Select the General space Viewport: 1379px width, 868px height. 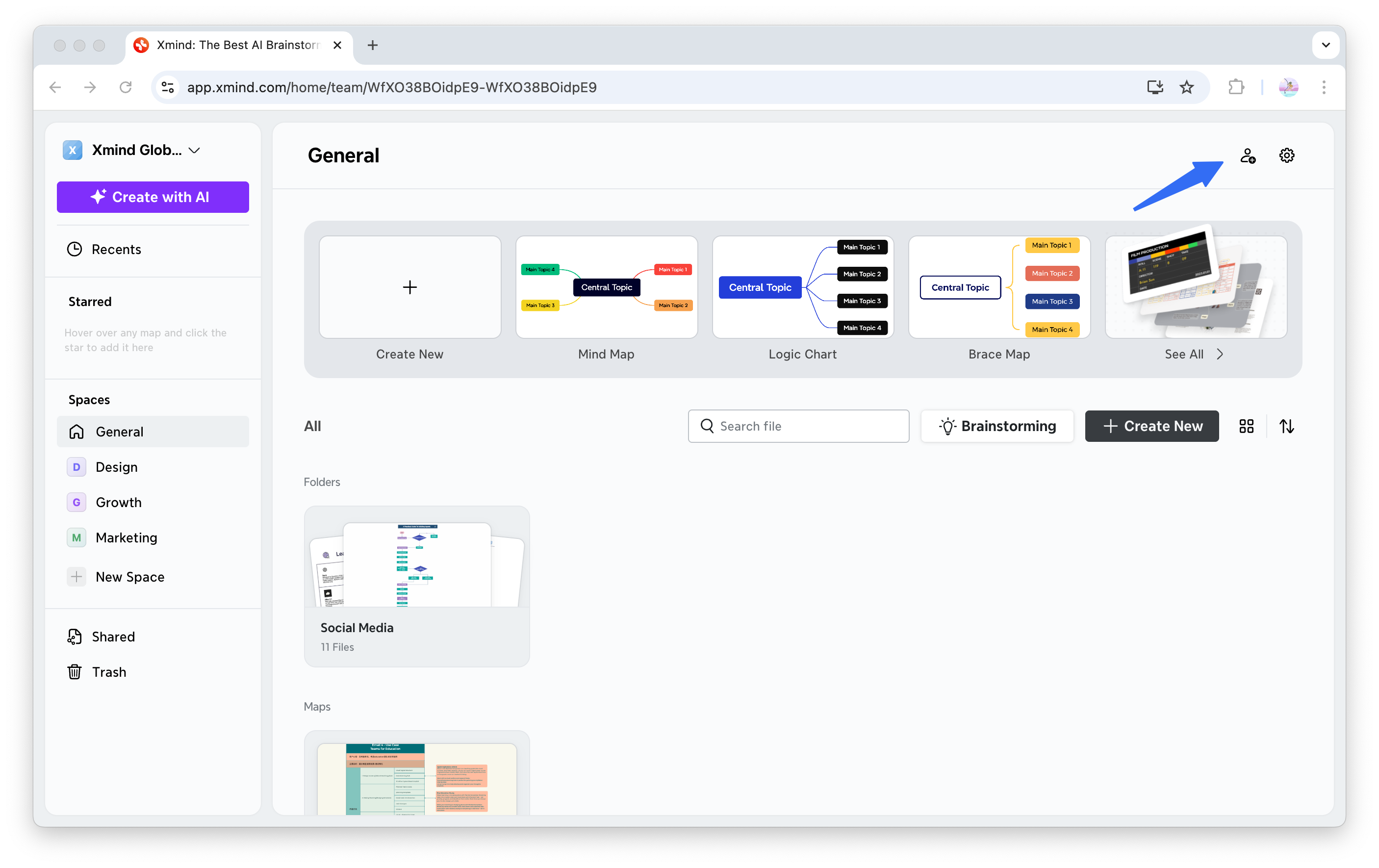pos(153,432)
